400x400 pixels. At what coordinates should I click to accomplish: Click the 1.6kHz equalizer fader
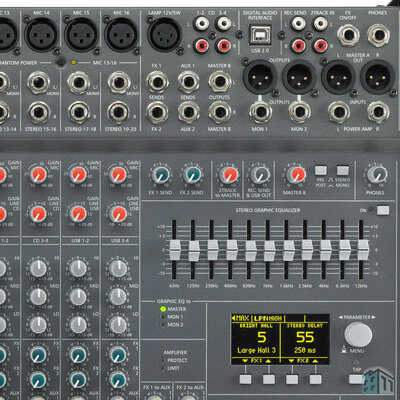pyautogui.click(x=289, y=250)
